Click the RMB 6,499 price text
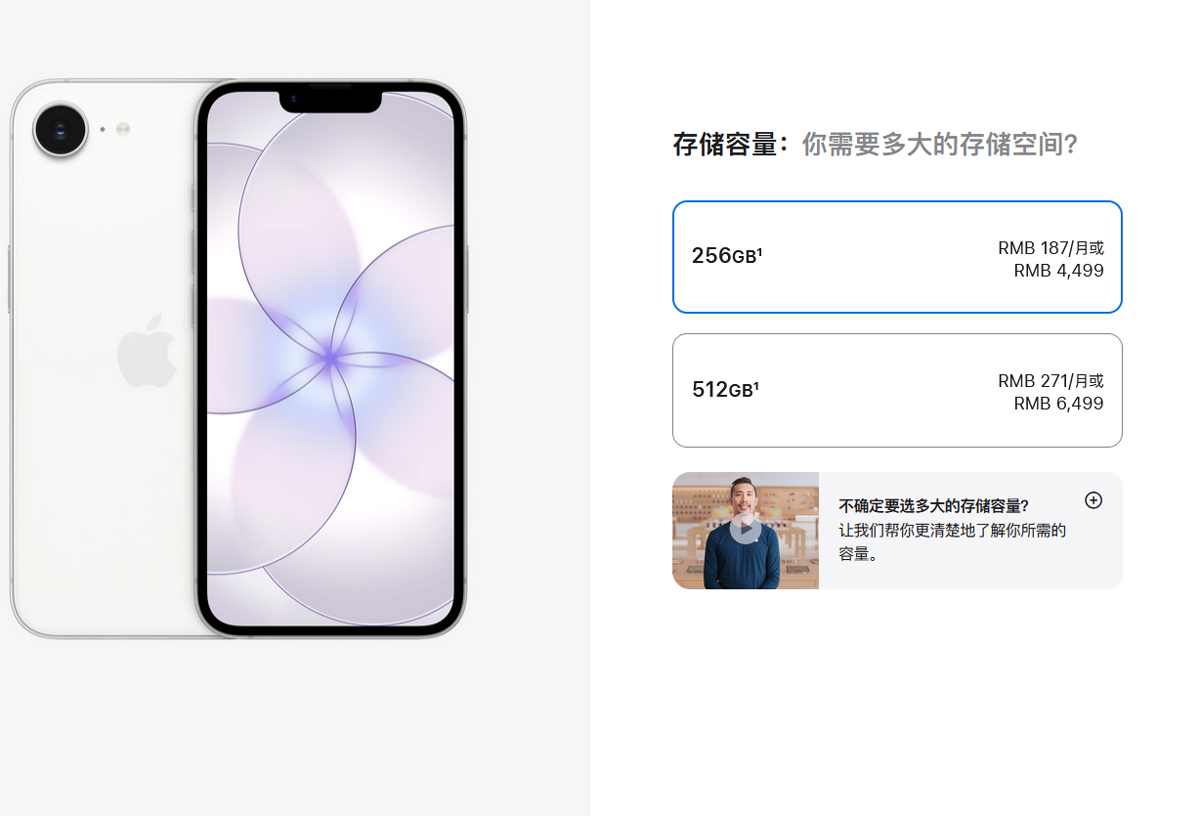The image size is (1200, 816). [1059, 404]
